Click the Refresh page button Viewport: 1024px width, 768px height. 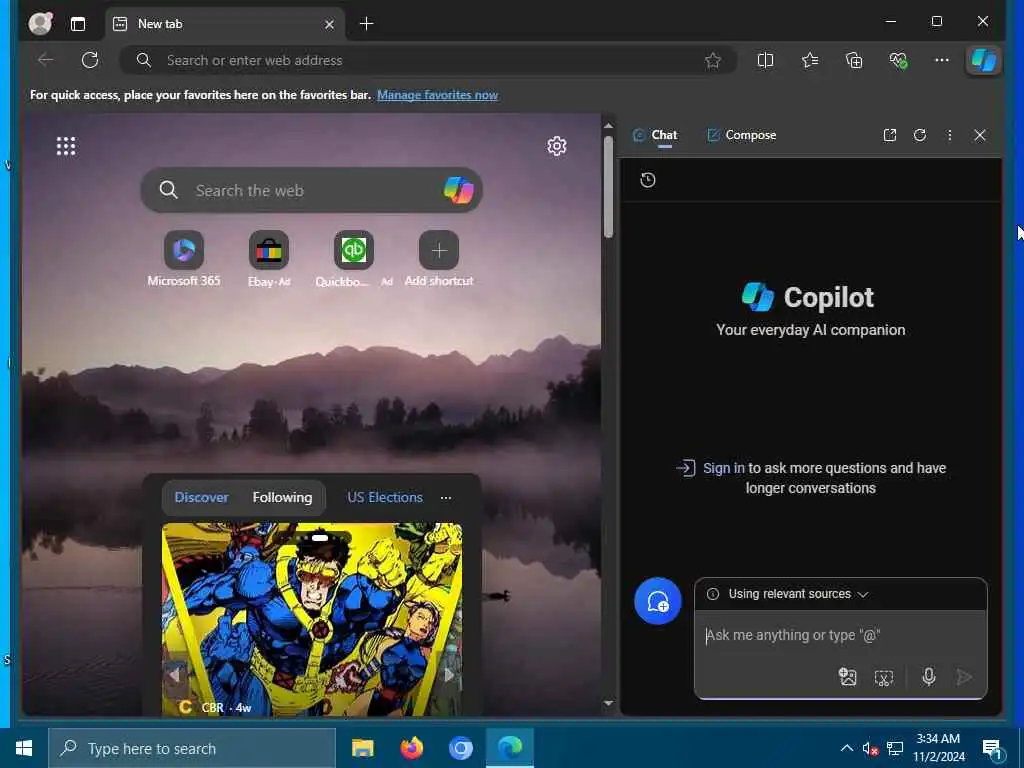(x=89, y=60)
